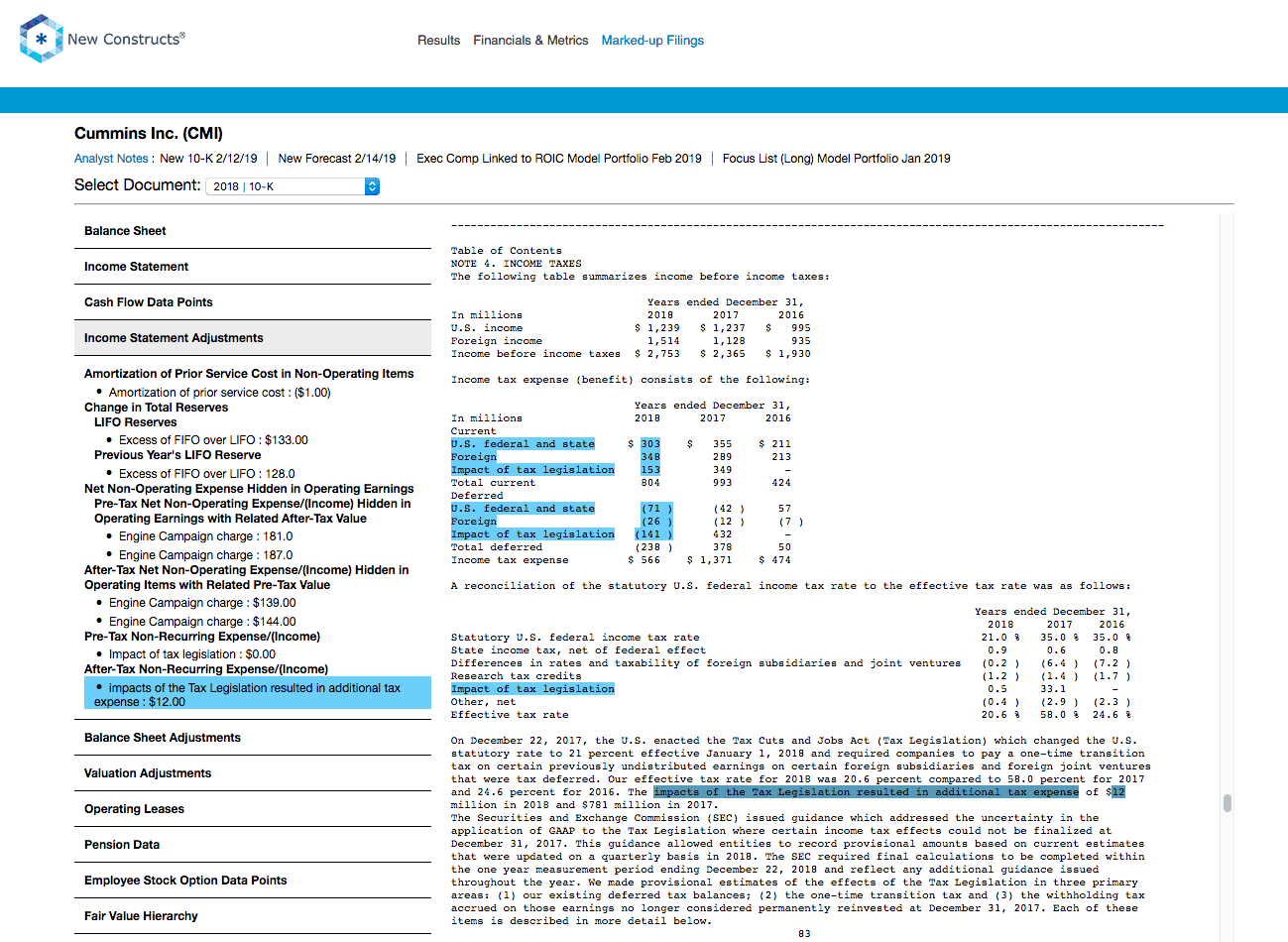
Task: Open the Results menu item
Action: pos(438,41)
